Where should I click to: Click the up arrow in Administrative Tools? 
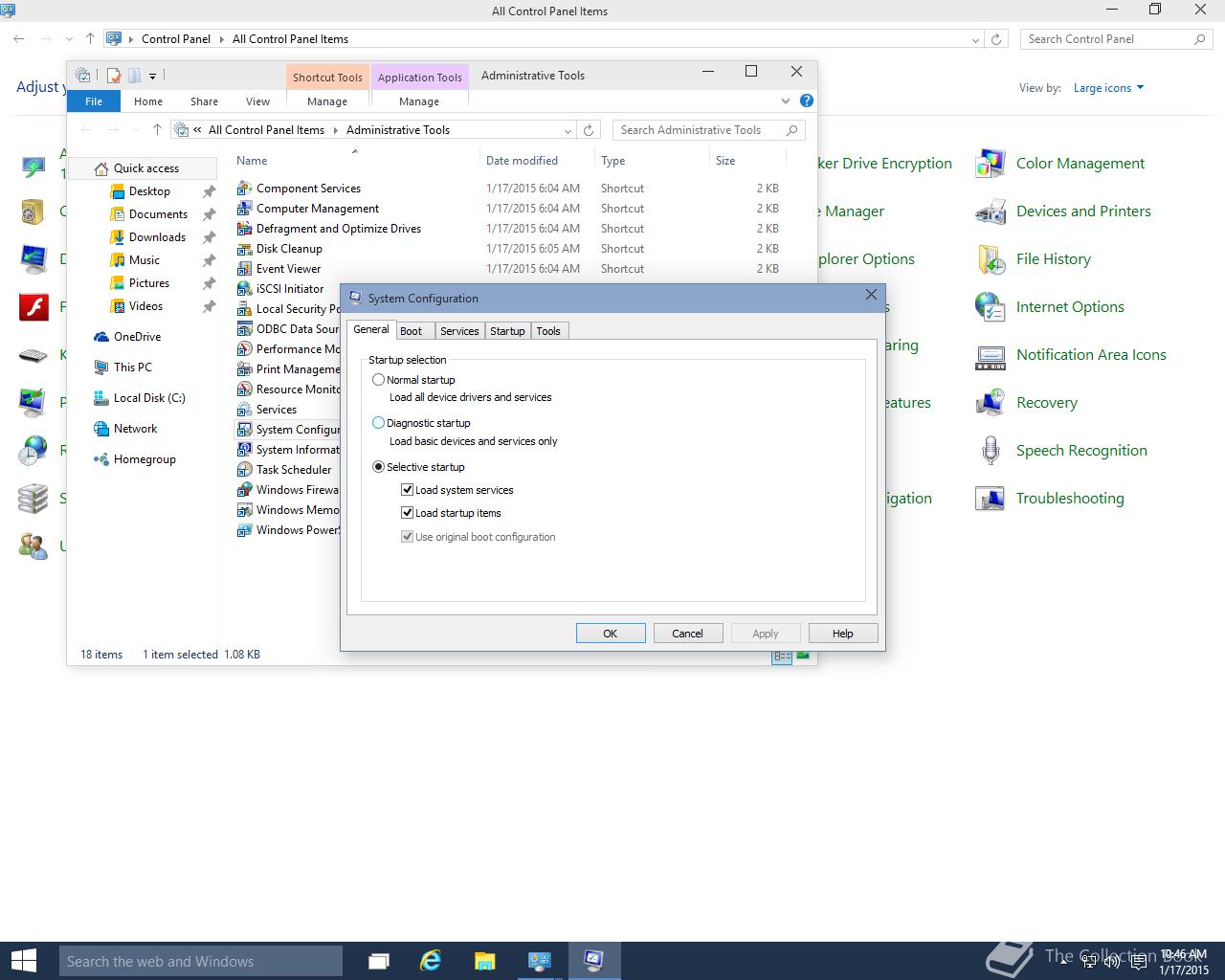pyautogui.click(x=157, y=130)
